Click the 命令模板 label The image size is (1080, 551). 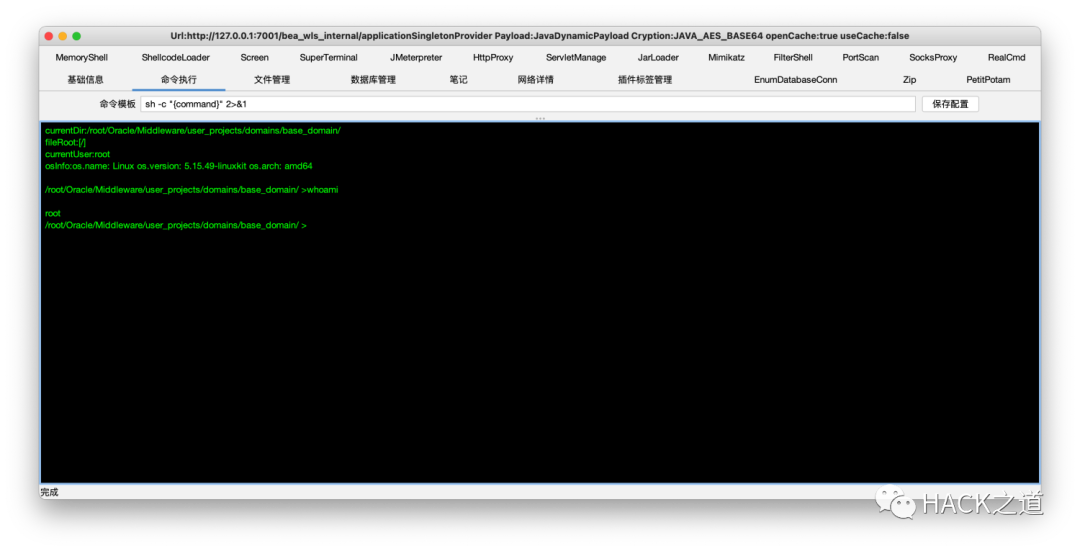pyautogui.click(x=117, y=104)
